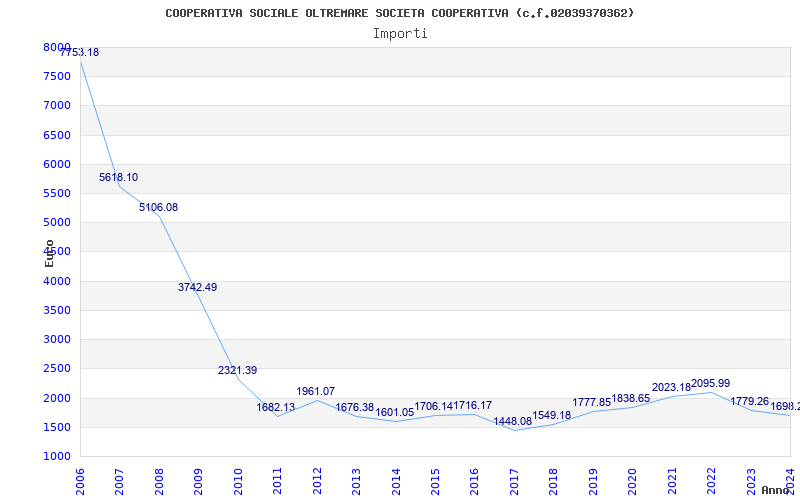Click the x-axis year 2009
The image size is (800, 500).
click(198, 482)
